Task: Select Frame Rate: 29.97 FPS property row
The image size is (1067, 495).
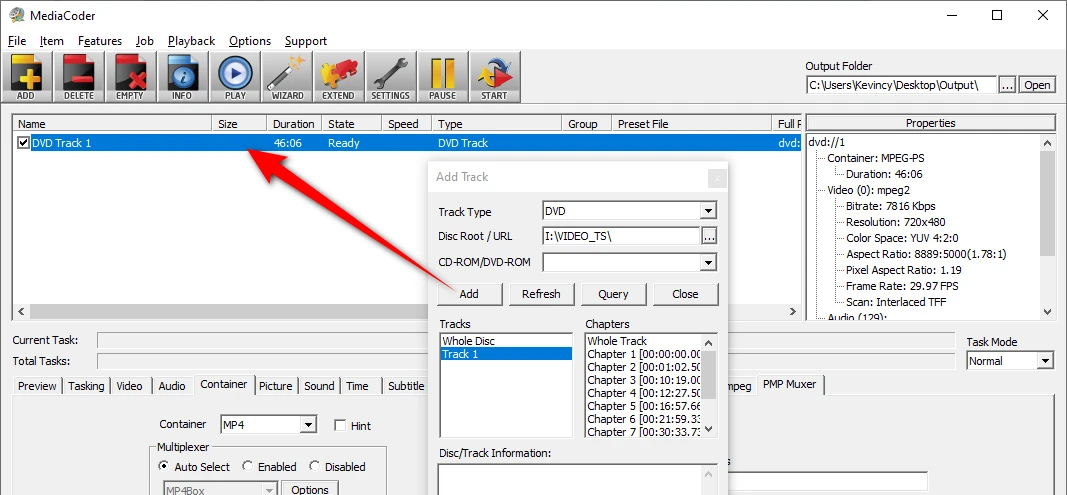Action: point(902,286)
